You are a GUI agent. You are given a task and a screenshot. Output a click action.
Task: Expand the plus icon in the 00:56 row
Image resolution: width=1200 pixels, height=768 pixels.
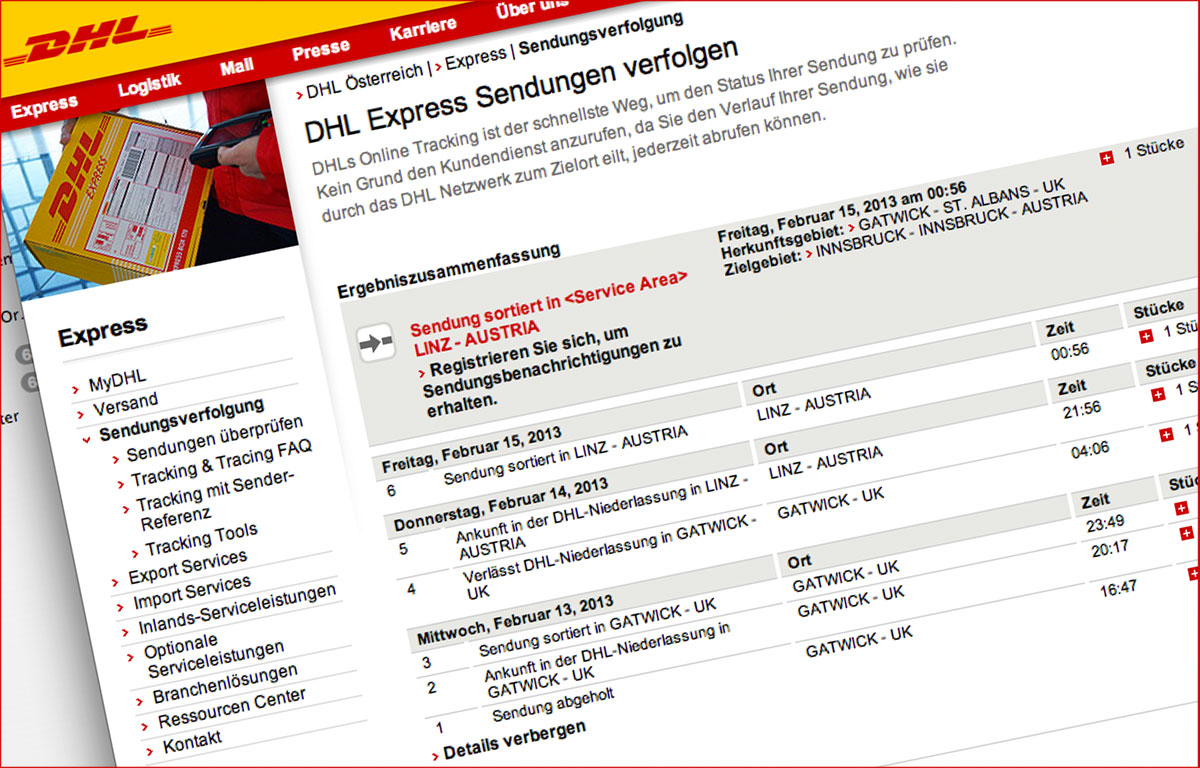pyautogui.click(x=1146, y=337)
